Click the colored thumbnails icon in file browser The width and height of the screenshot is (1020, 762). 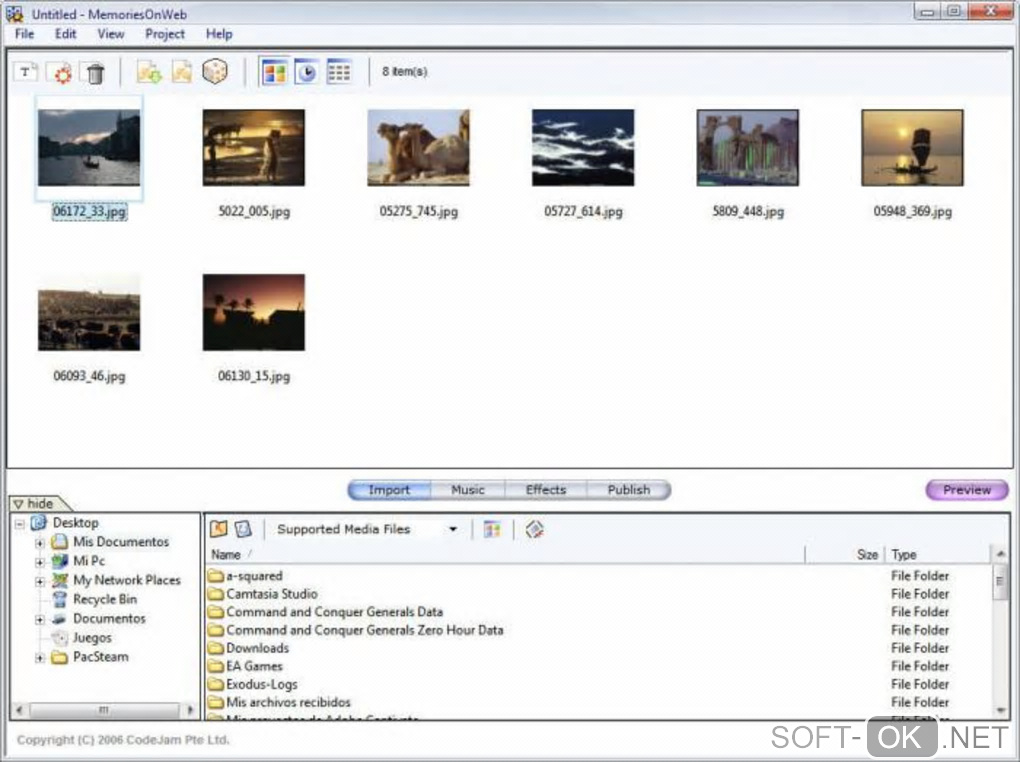click(492, 529)
